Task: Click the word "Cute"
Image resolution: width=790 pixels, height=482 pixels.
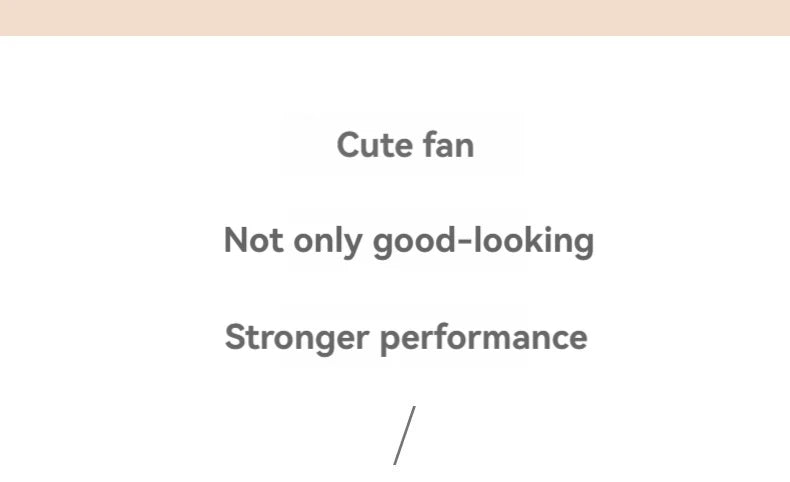Action: coord(374,145)
